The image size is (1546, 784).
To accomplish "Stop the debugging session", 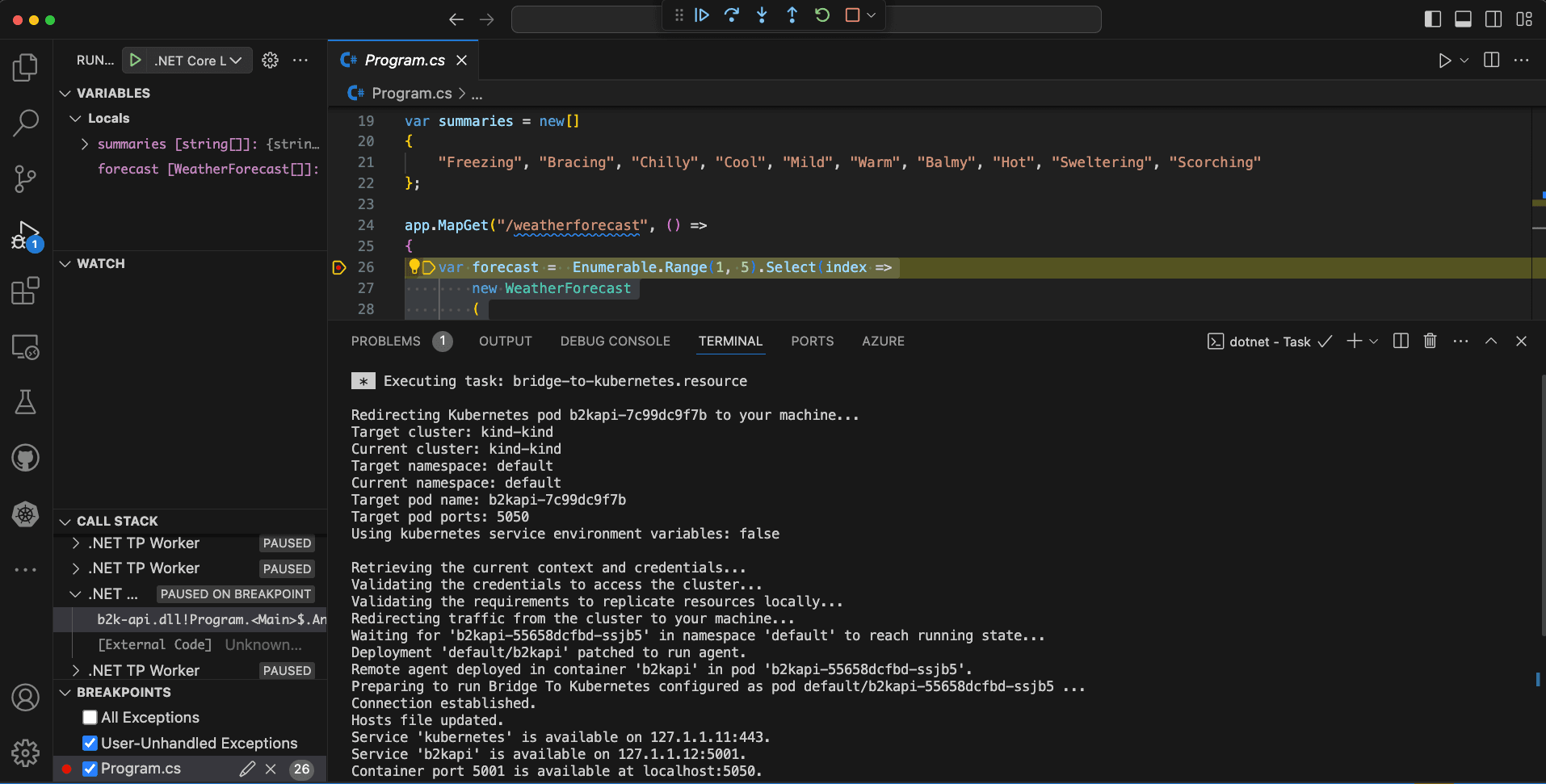I will pos(852,15).
